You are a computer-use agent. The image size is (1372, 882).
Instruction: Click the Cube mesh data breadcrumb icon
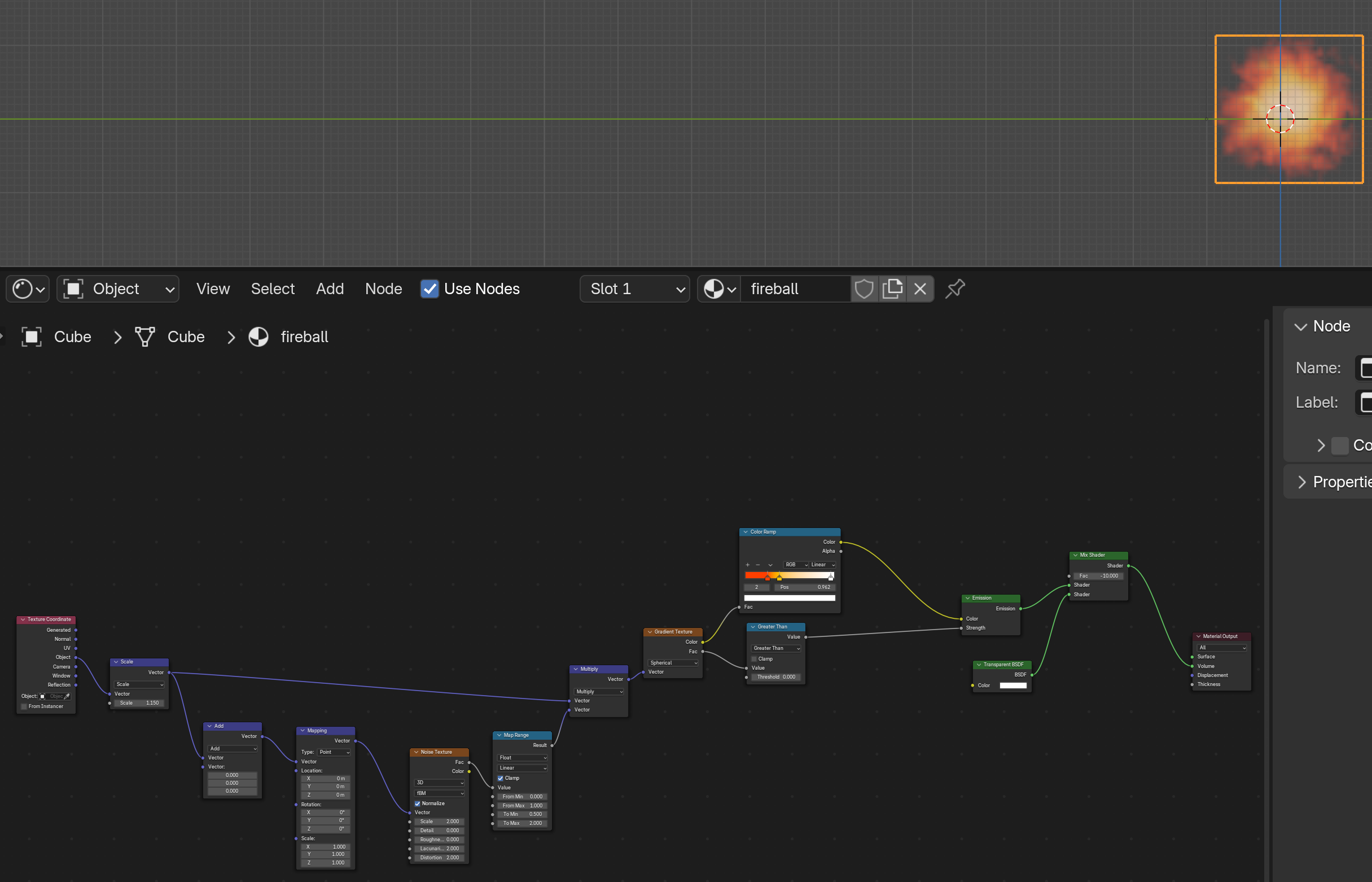click(145, 337)
